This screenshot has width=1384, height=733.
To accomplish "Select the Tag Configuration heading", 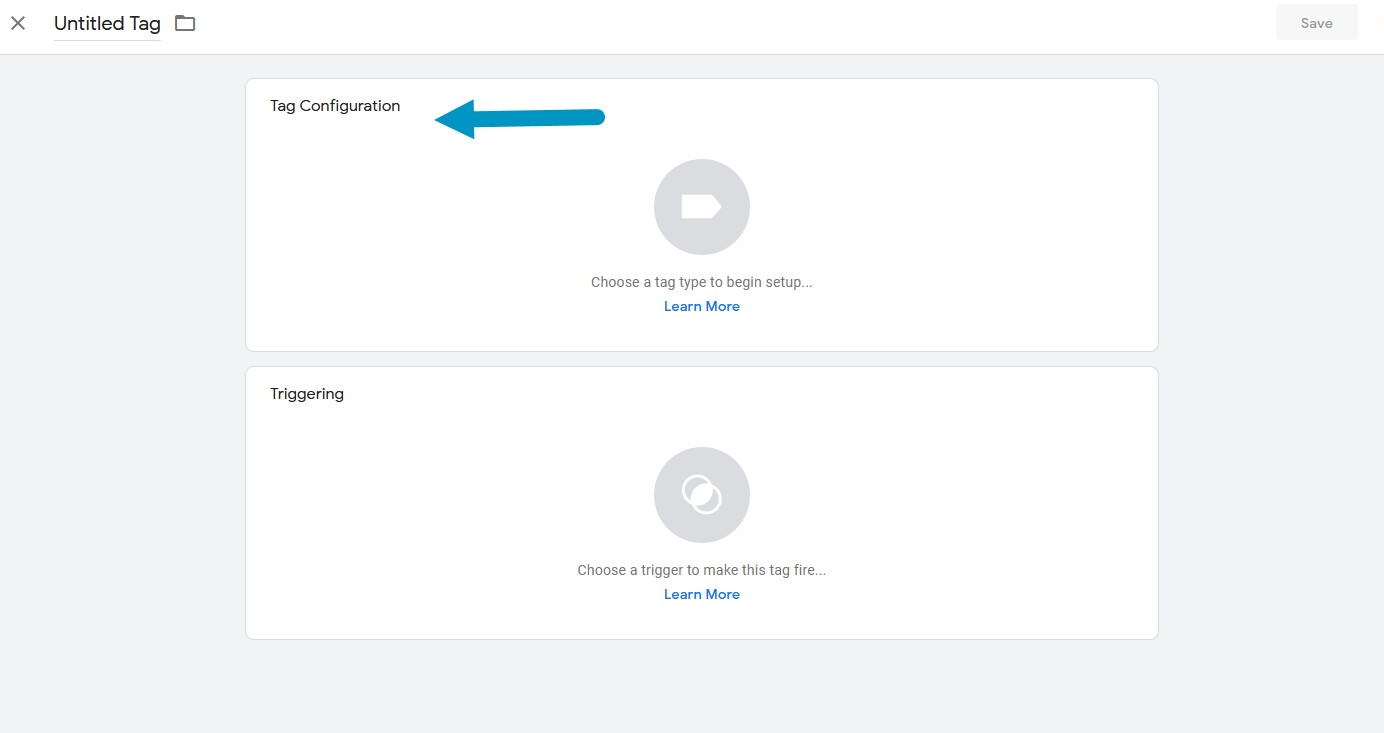I will coord(335,106).
